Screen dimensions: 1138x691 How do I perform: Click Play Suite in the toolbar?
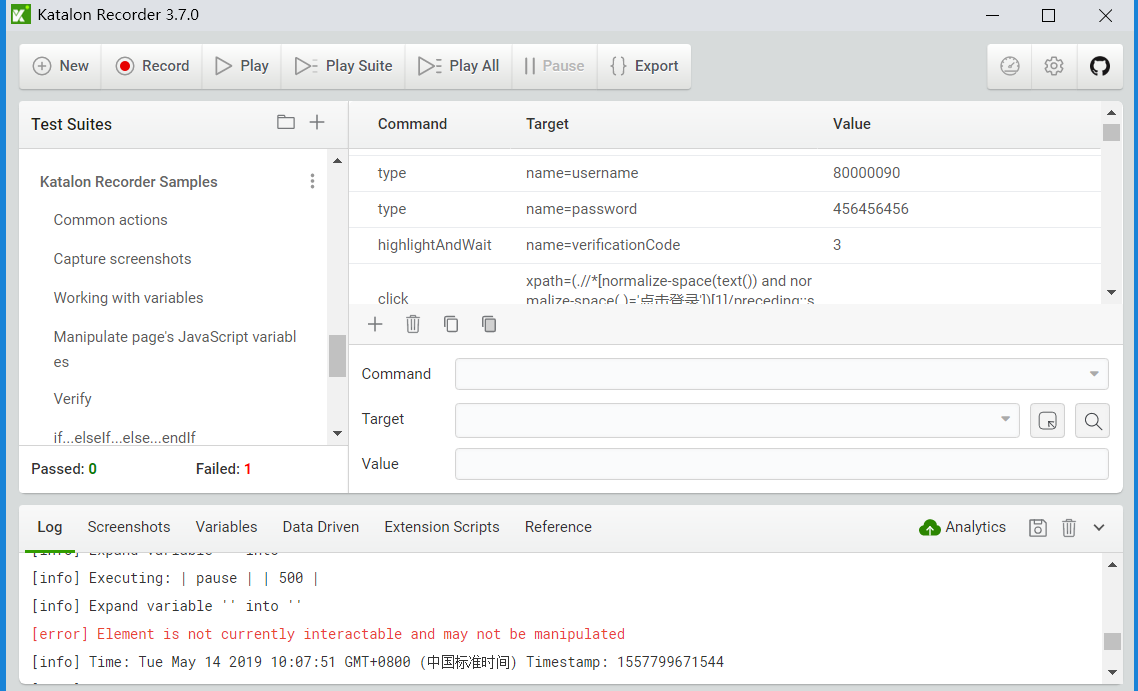(x=343, y=66)
